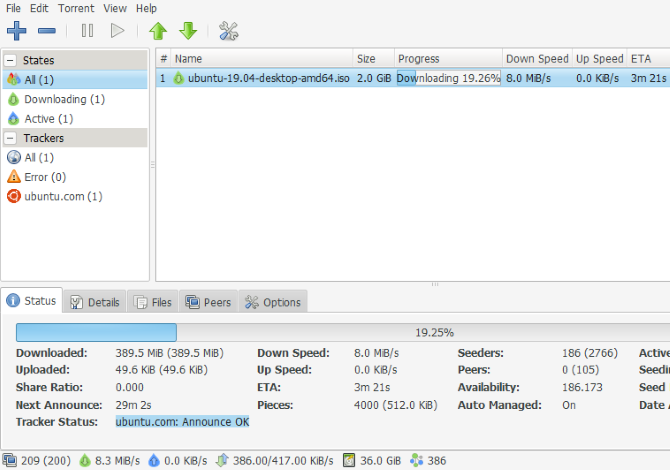Click Uploaded value 49.6 KiB
The width and height of the screenshot is (670, 470).
point(162,370)
